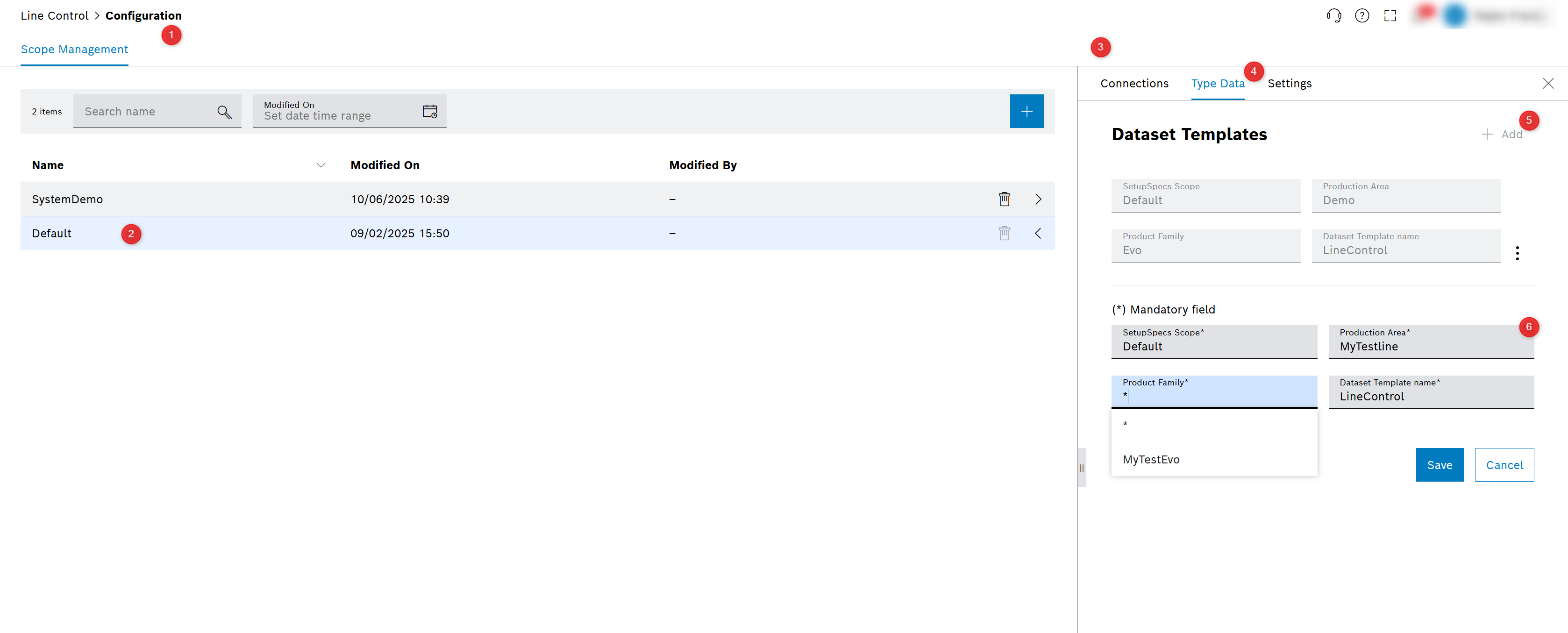1568x633 pixels.
Task: Select MyTestEvo from Product Family dropdown
Action: [x=1151, y=460]
